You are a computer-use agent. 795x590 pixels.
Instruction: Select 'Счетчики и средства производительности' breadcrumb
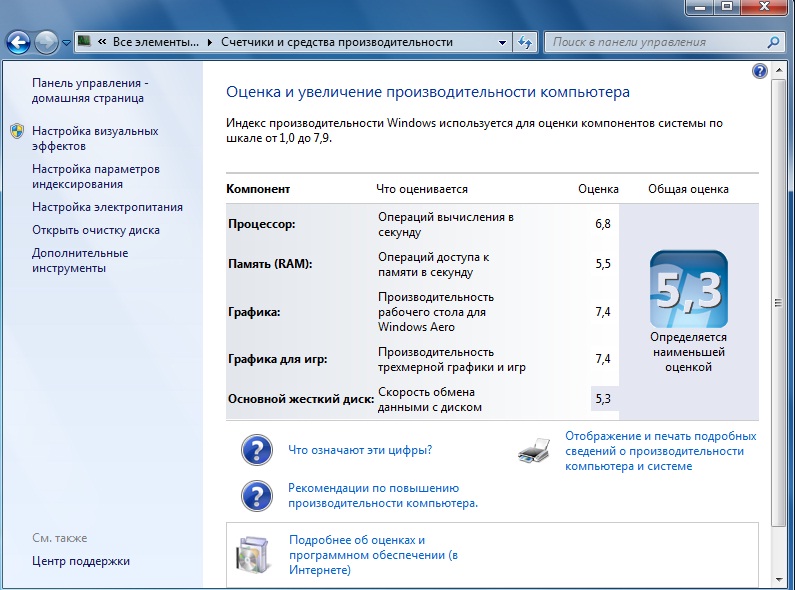[x=335, y=43]
